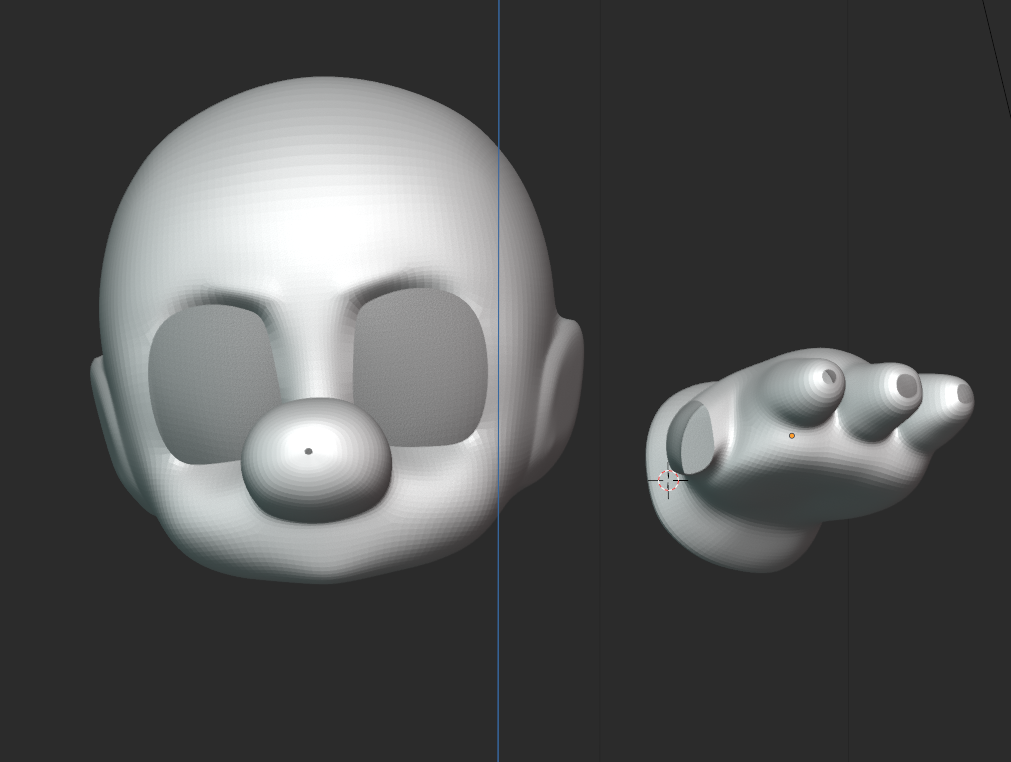Click the chin area below the nose
The image size is (1011, 762).
[x=320, y=550]
